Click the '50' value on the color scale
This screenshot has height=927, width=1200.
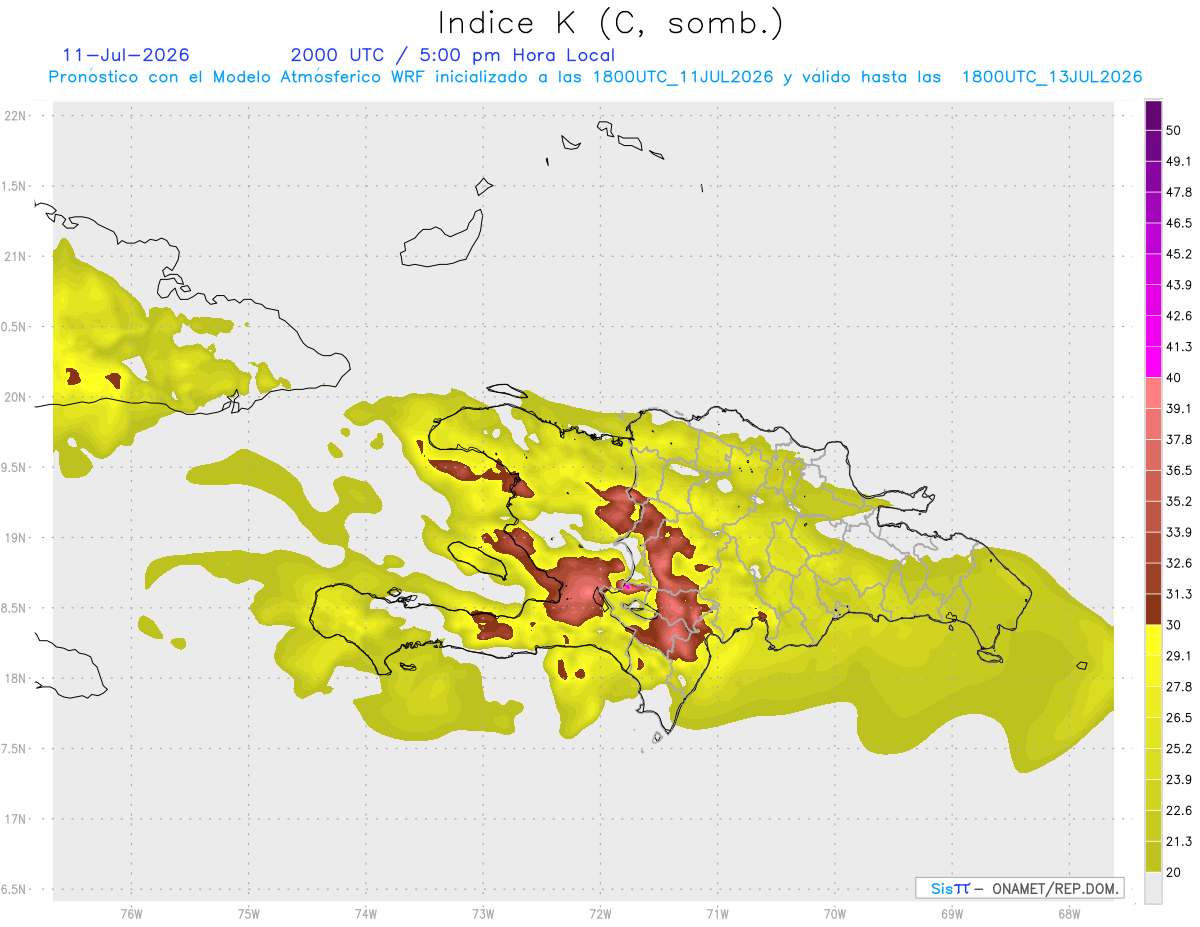1173,130
